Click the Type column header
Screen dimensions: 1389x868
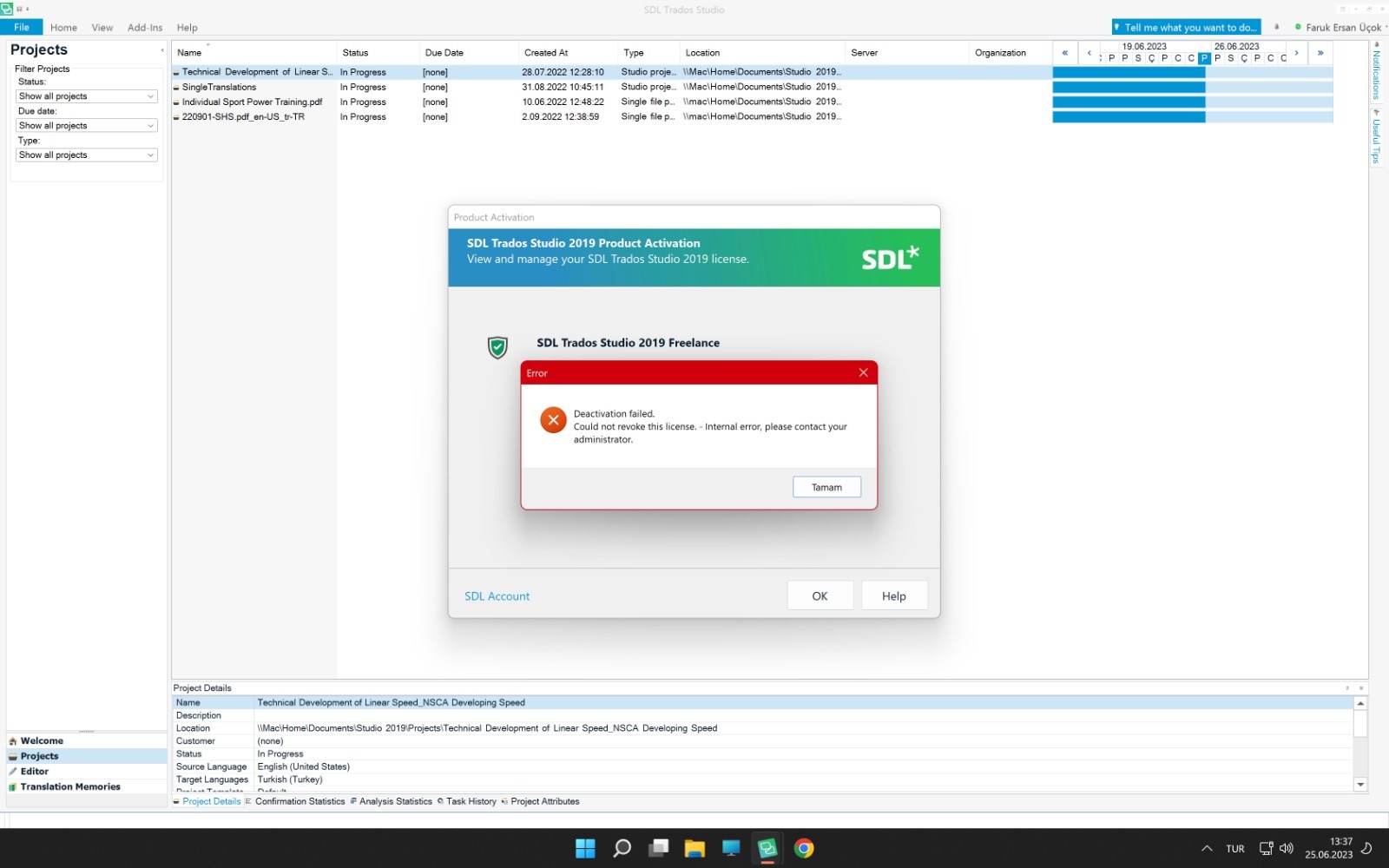pos(648,53)
